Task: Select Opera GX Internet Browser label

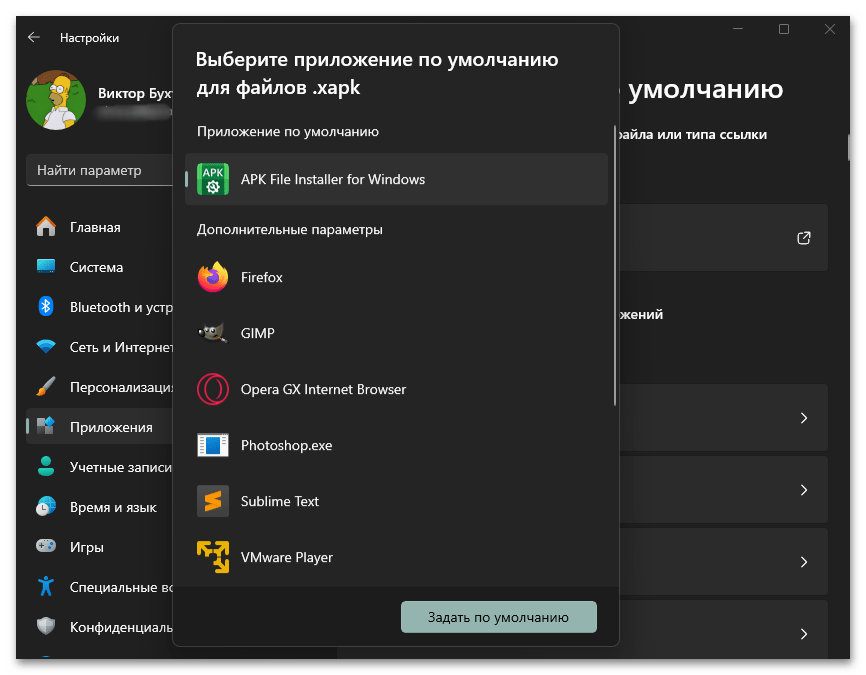Action: point(323,389)
